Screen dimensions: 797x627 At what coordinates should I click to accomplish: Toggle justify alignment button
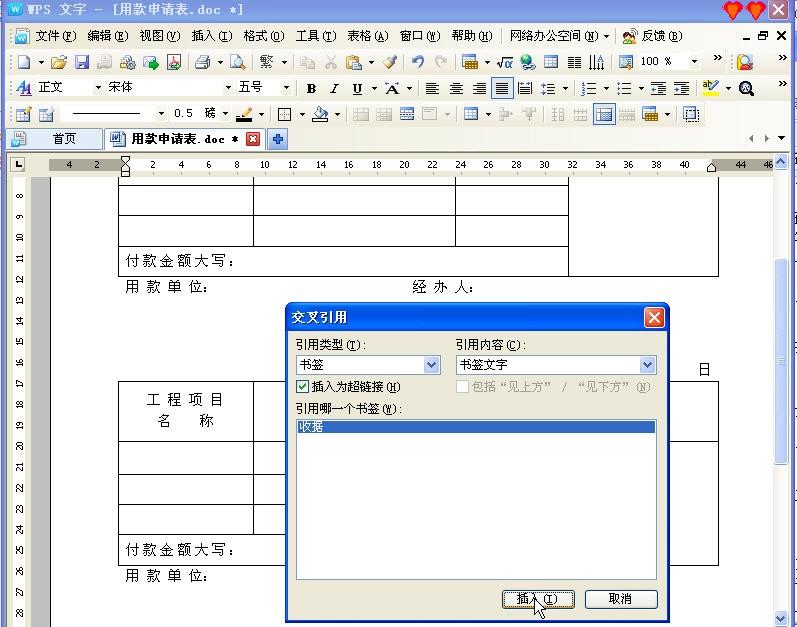click(x=502, y=89)
